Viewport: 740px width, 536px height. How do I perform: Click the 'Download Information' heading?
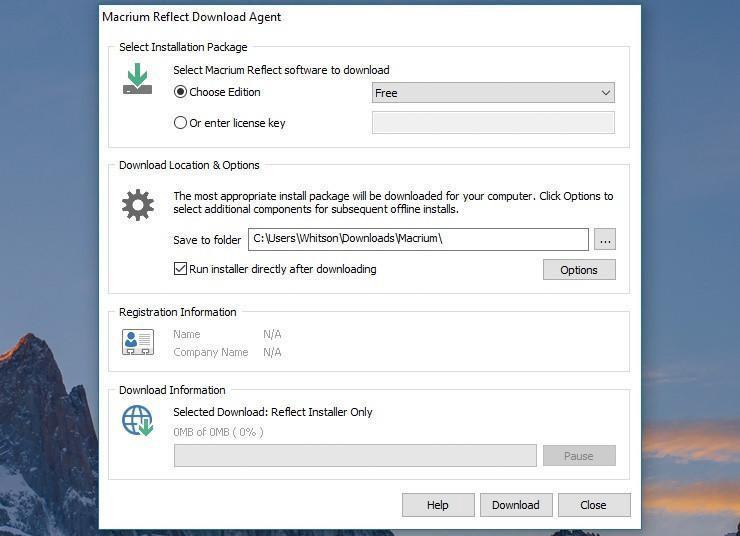[172, 390]
